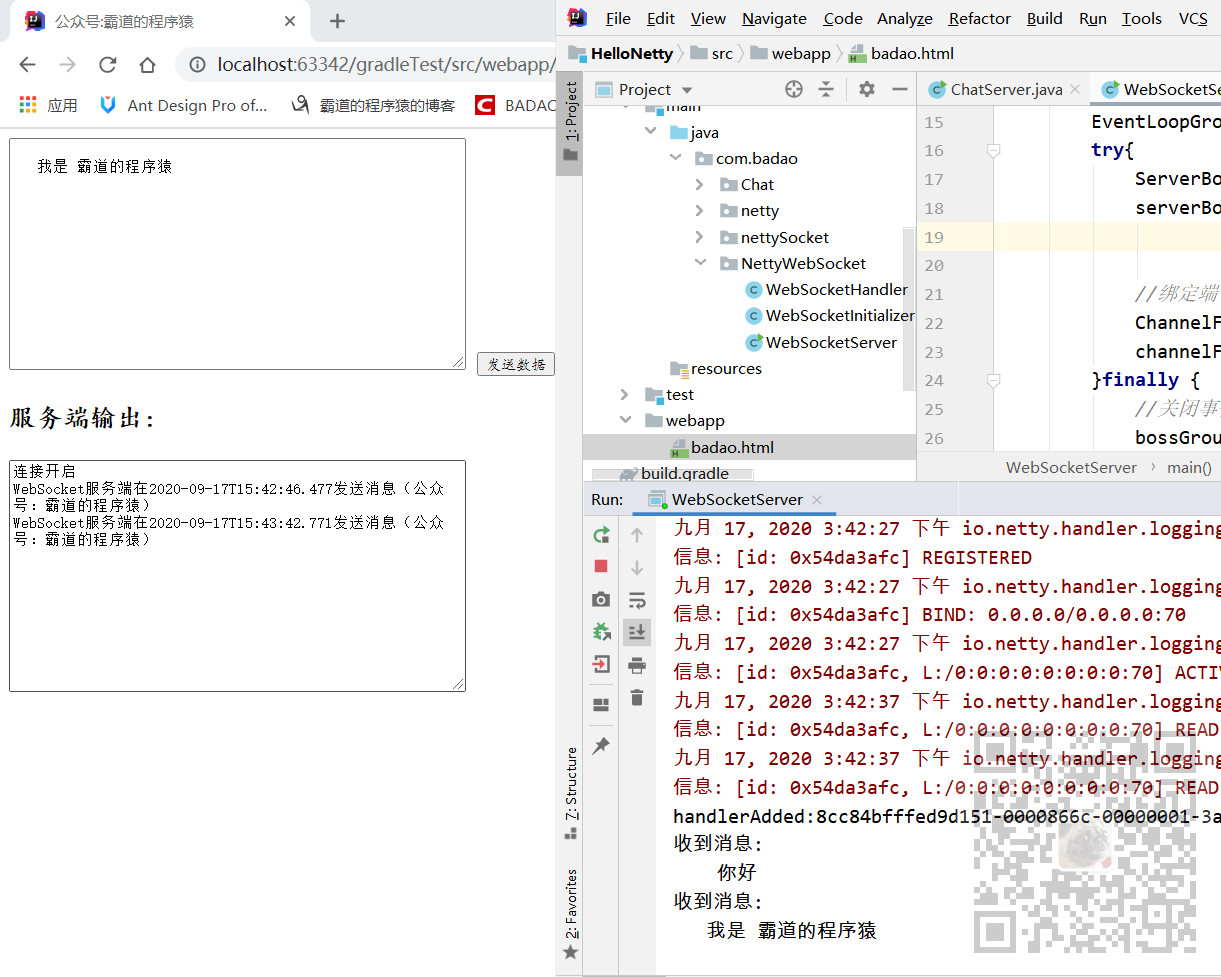Click the Project tree vertical scrollbar
The image size is (1221, 977).
(910, 307)
